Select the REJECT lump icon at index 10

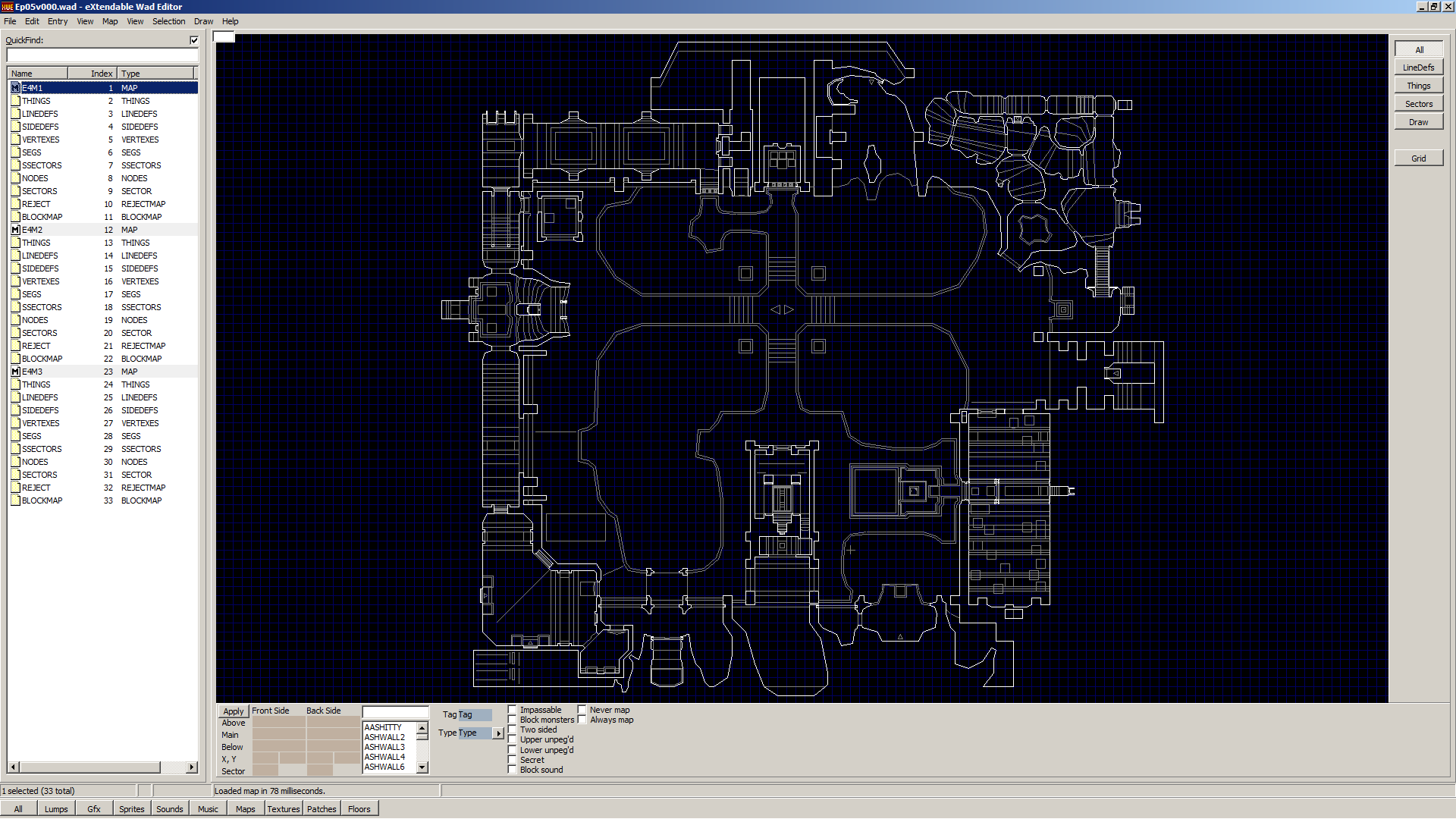(15, 204)
